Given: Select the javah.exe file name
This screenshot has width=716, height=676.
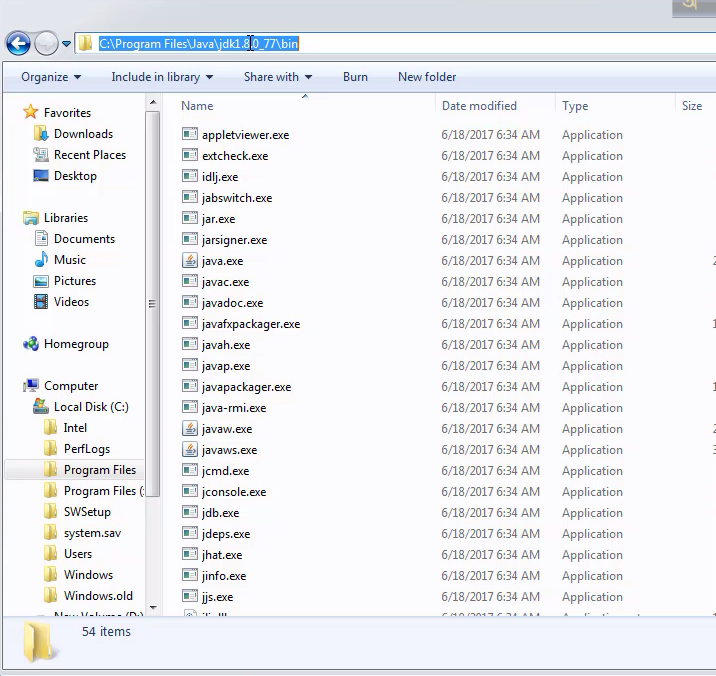Looking at the screenshot, I should 226,345.
